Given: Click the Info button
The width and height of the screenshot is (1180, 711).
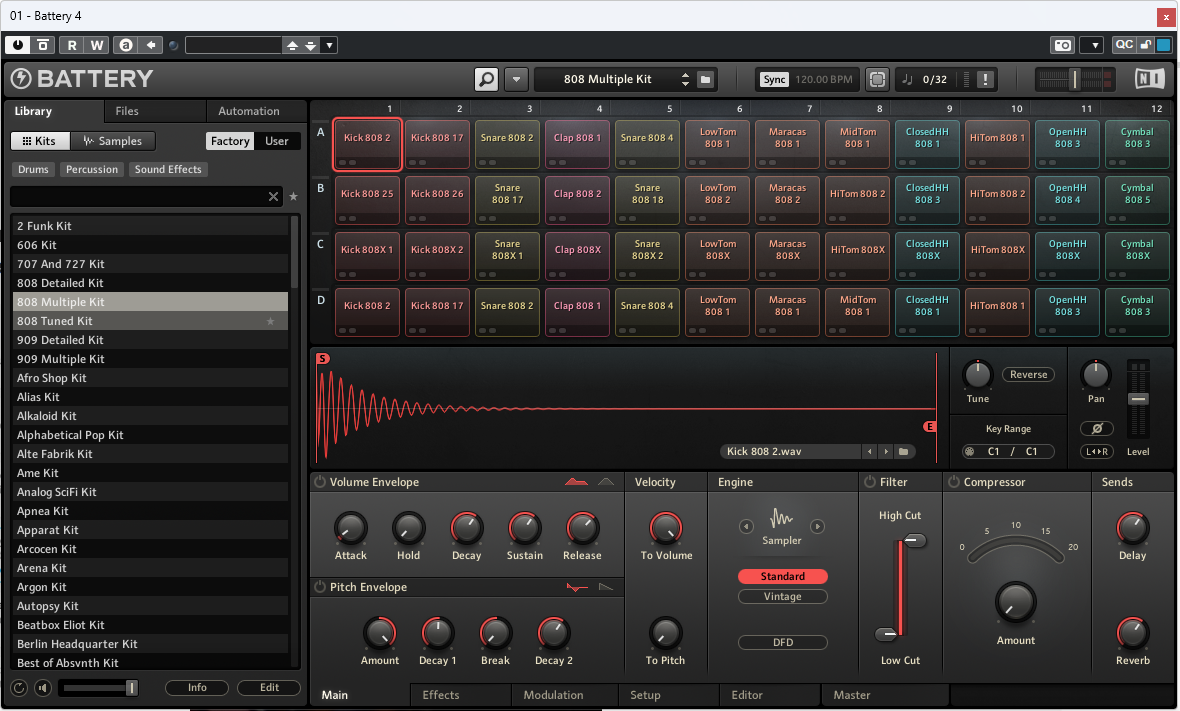Looking at the screenshot, I should click(x=197, y=688).
